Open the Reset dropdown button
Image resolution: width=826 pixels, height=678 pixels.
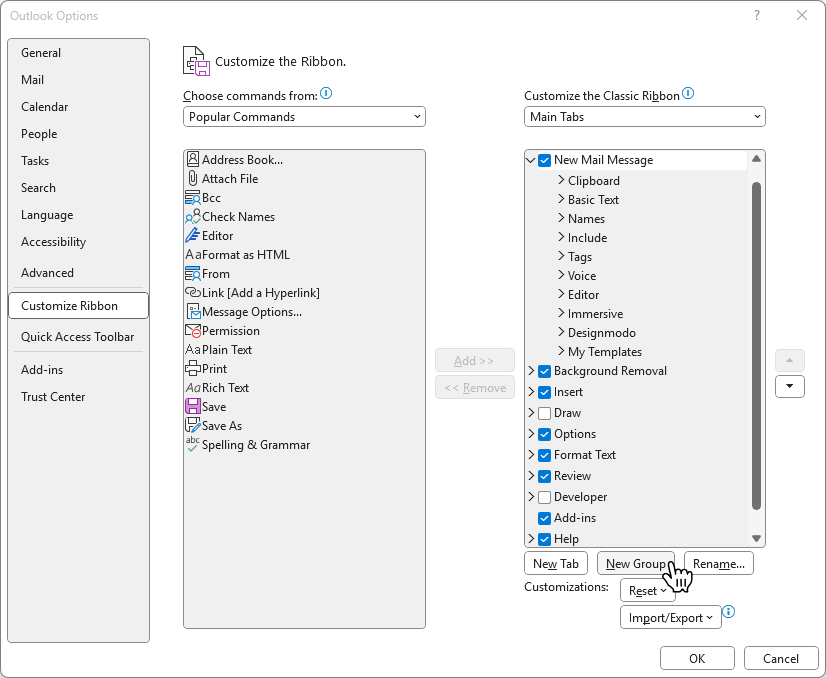pyautogui.click(x=647, y=591)
